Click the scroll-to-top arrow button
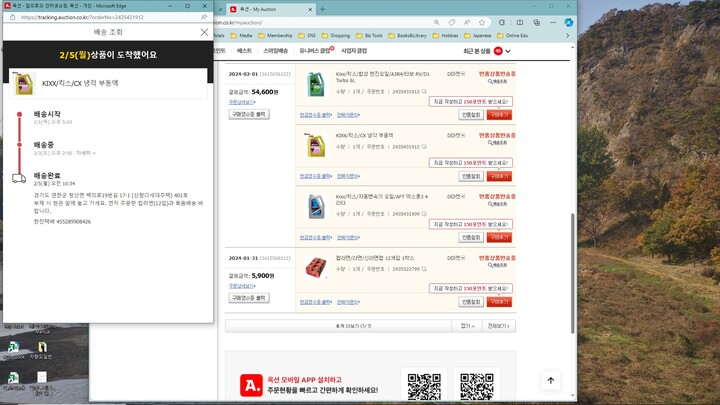This screenshot has width=720, height=405. tap(551, 380)
